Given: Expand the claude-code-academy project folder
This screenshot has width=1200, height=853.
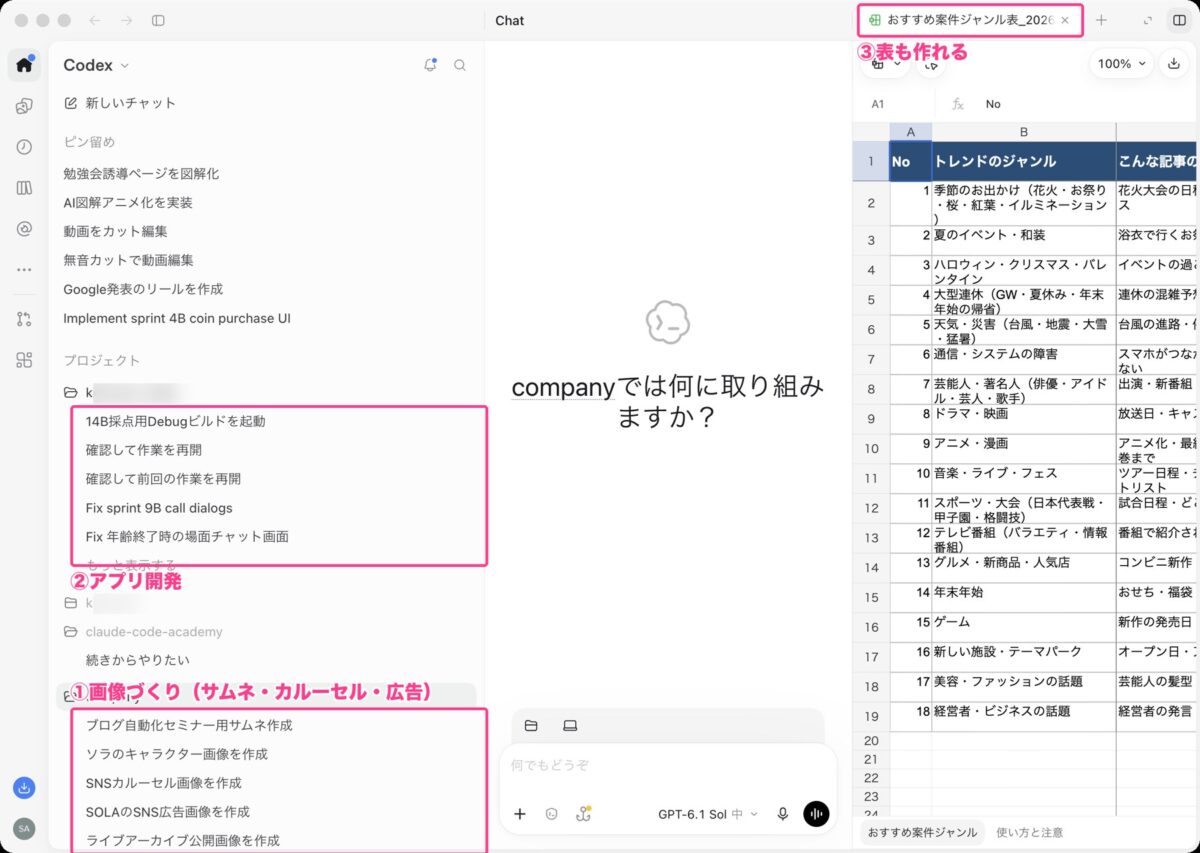Looking at the screenshot, I should pyautogui.click(x=143, y=632).
